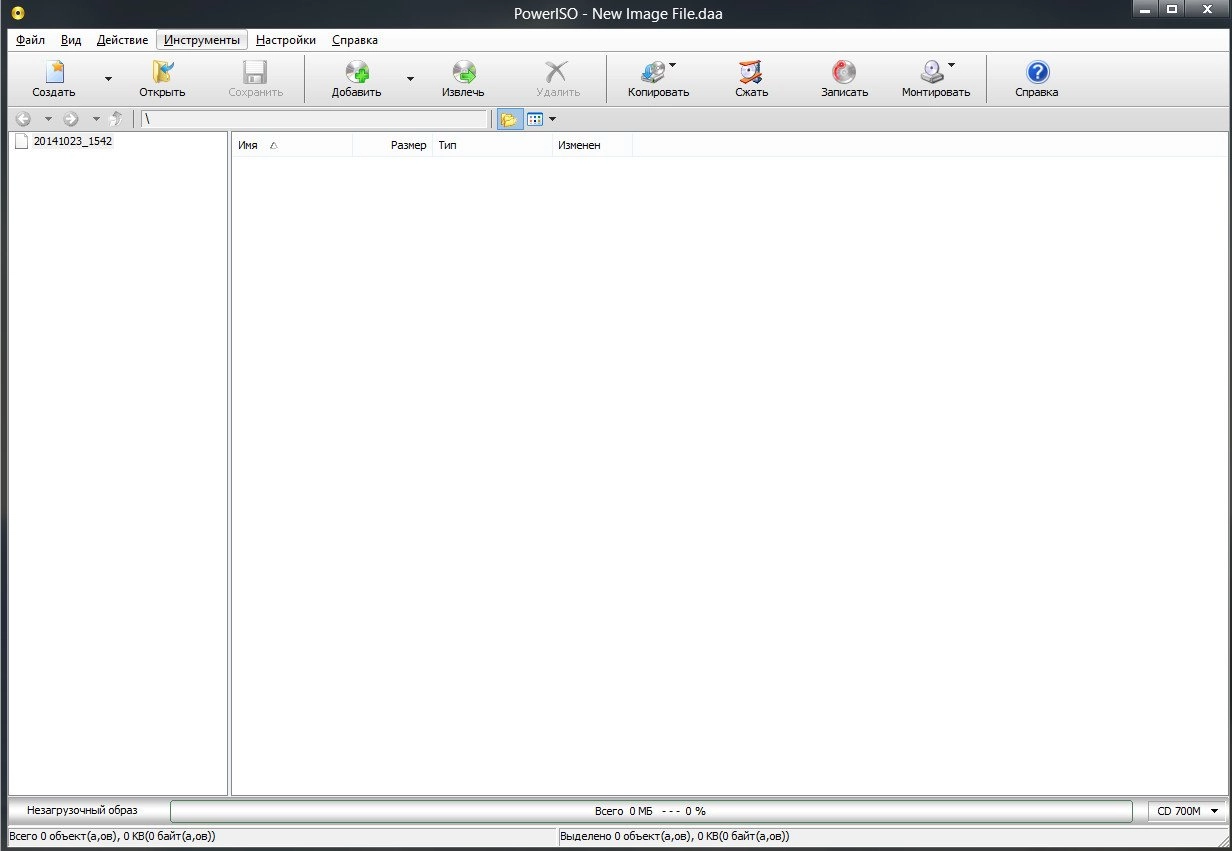
Task: Sort by the Размер column header
Action: [393, 145]
